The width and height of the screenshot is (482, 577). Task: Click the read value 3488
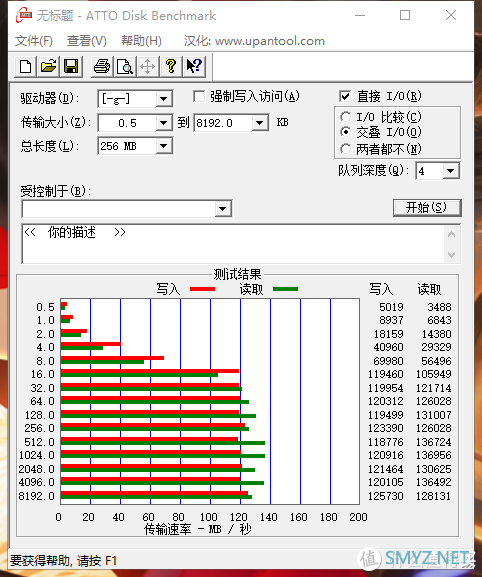[x=439, y=307]
